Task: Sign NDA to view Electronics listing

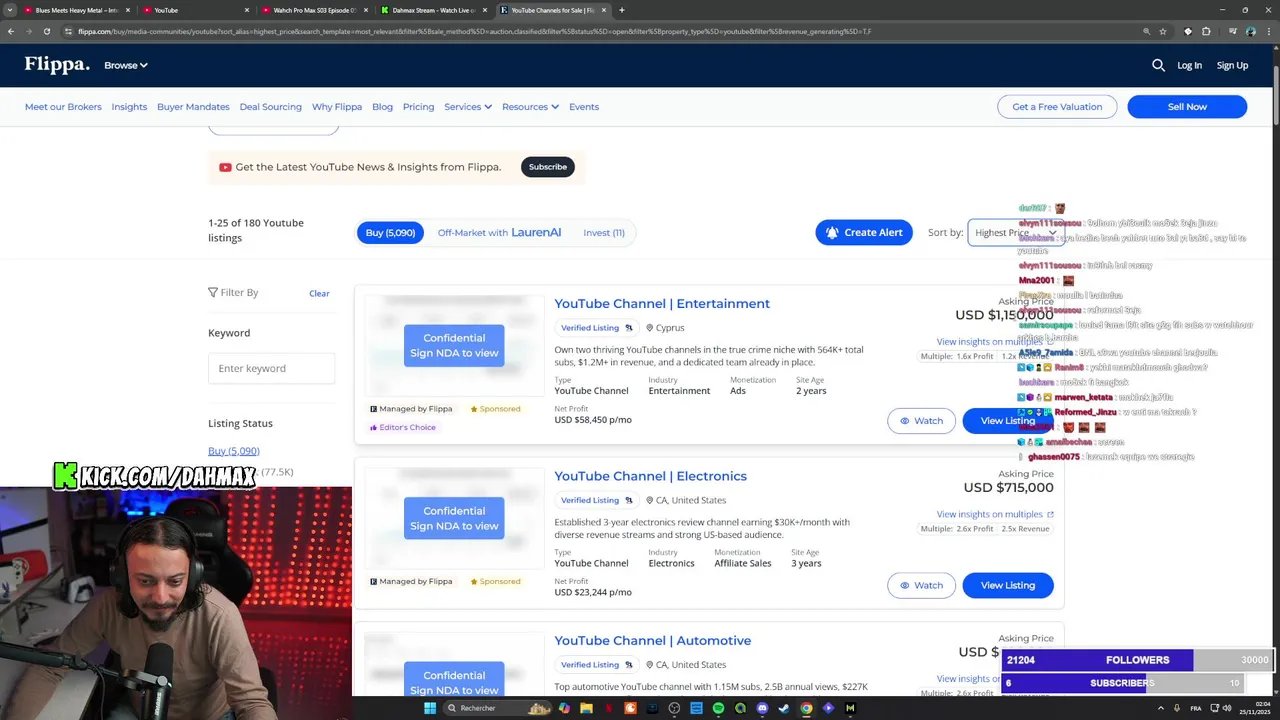Action: click(454, 518)
